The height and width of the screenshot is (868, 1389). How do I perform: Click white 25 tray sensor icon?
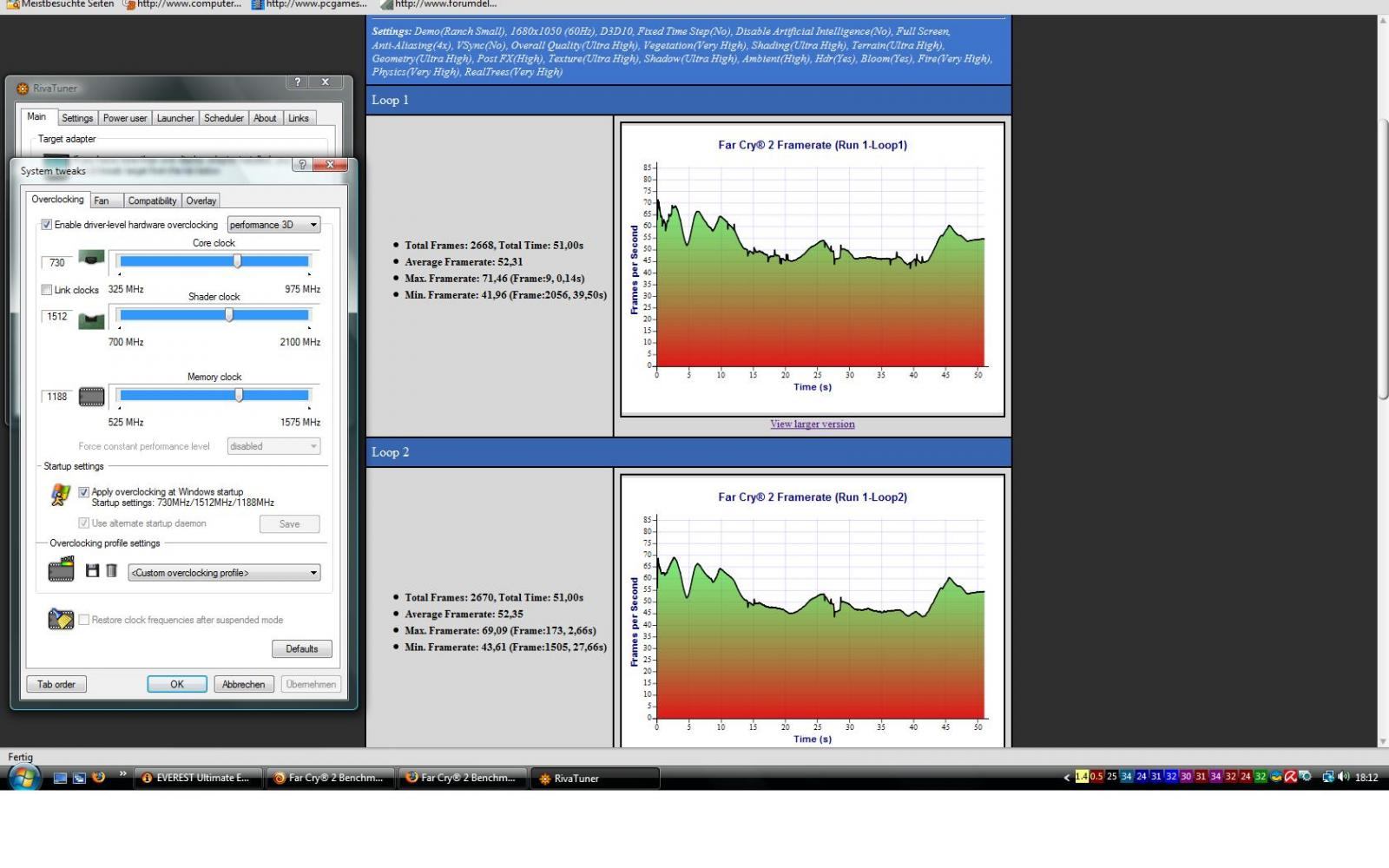(1111, 777)
